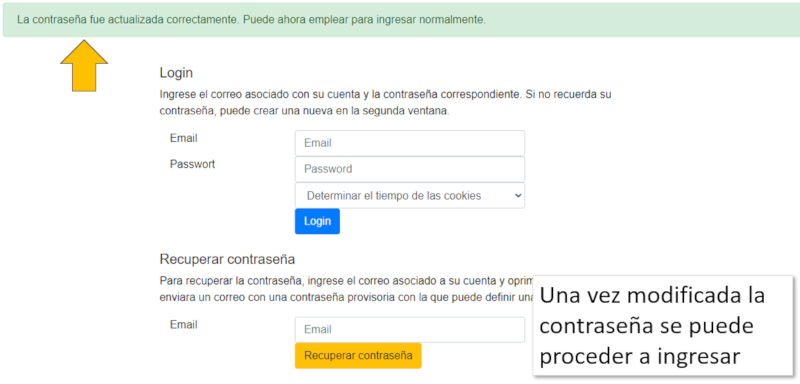The image size is (800, 384).
Task: Open the 'Determinar el tiempo de las cookies' dropdown
Action: [410, 196]
